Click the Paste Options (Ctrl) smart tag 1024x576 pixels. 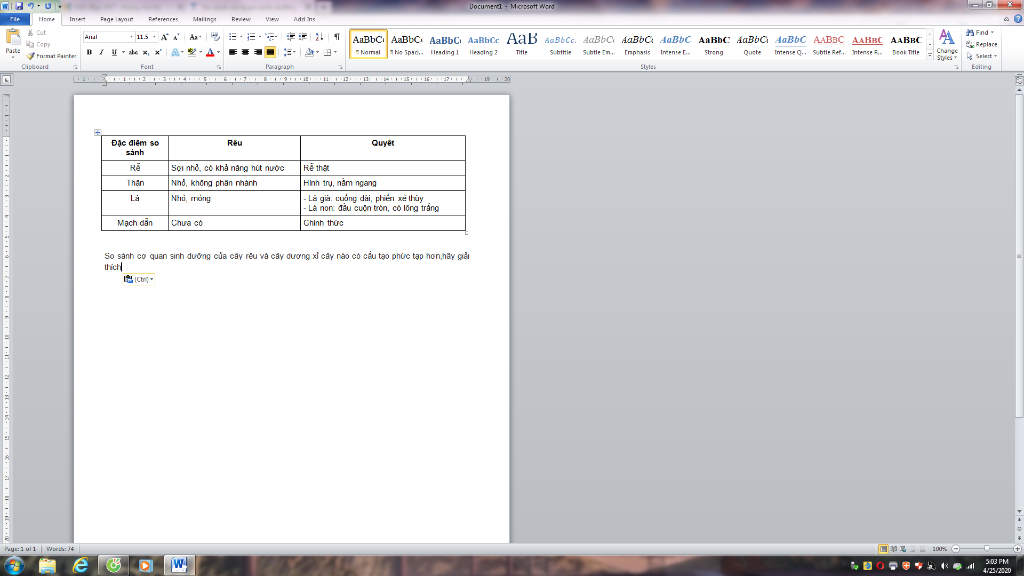138,279
